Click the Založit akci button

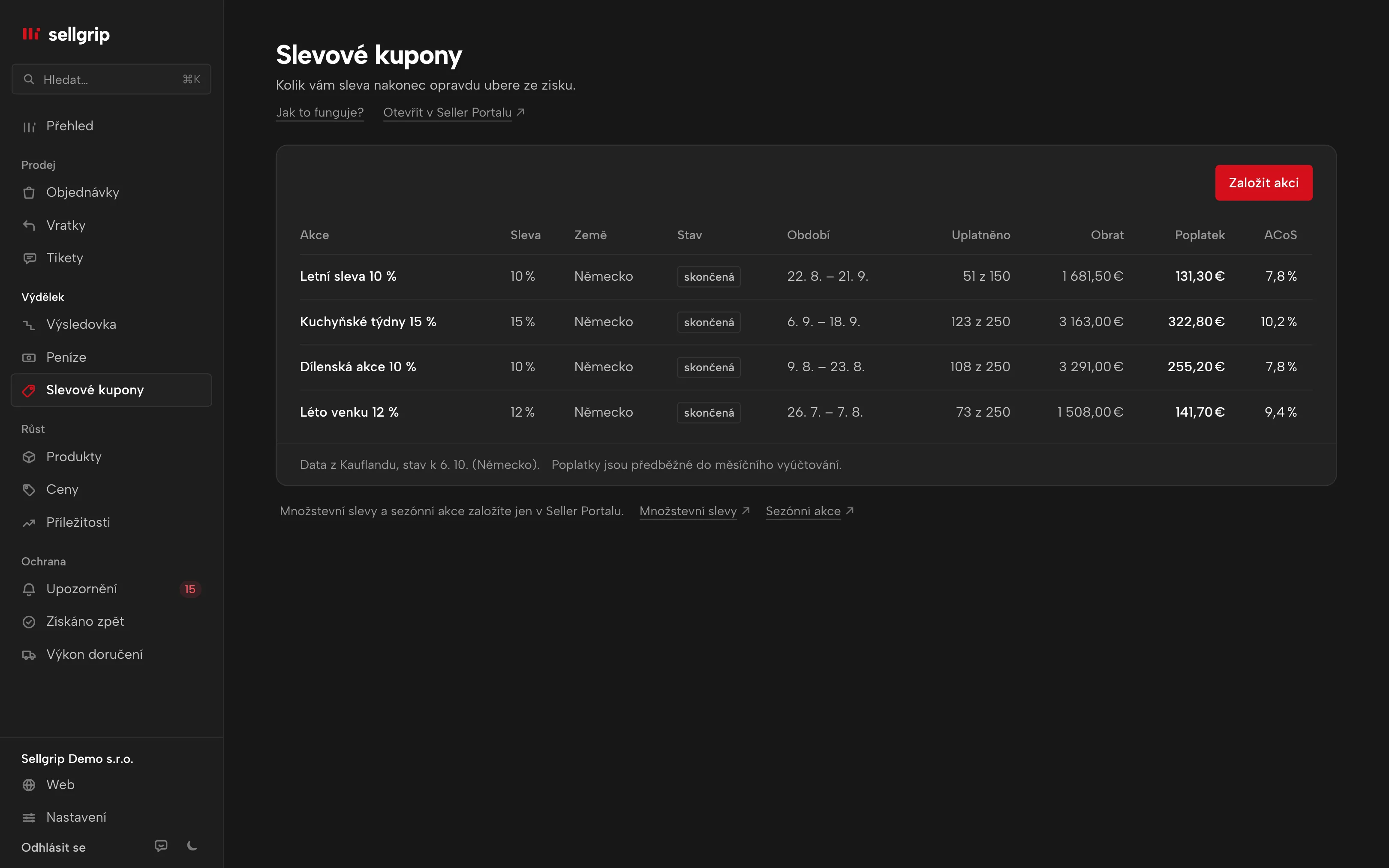pos(1263,183)
